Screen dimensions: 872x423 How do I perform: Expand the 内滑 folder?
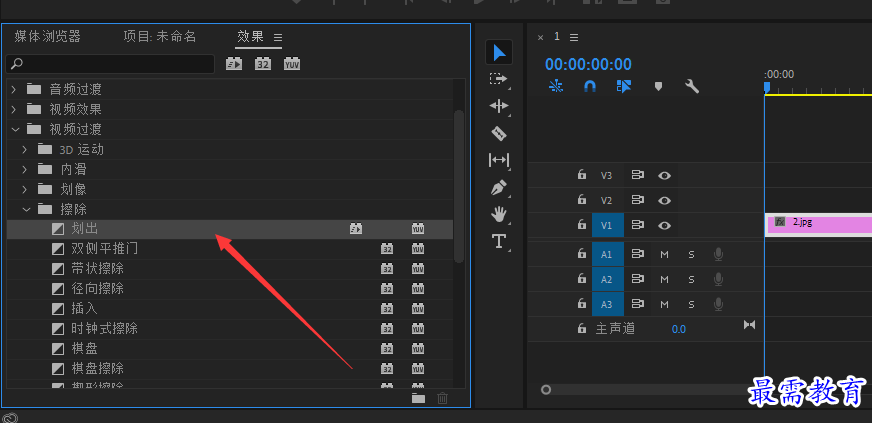pyautogui.click(x=25, y=170)
